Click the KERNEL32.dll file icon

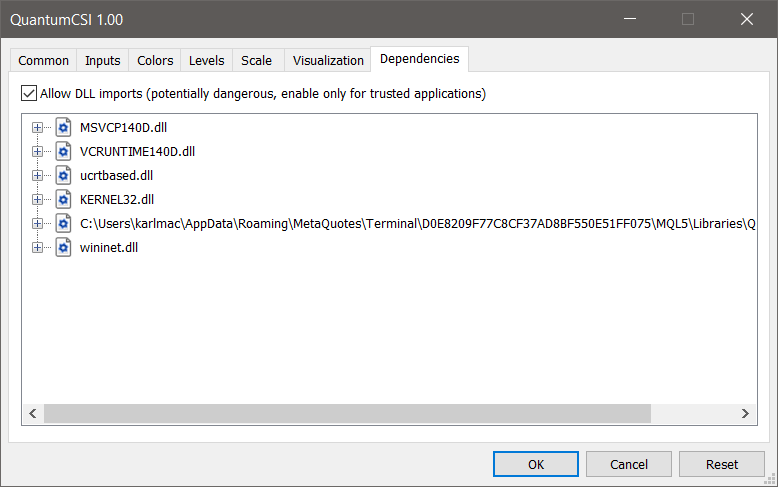pyautogui.click(x=63, y=200)
